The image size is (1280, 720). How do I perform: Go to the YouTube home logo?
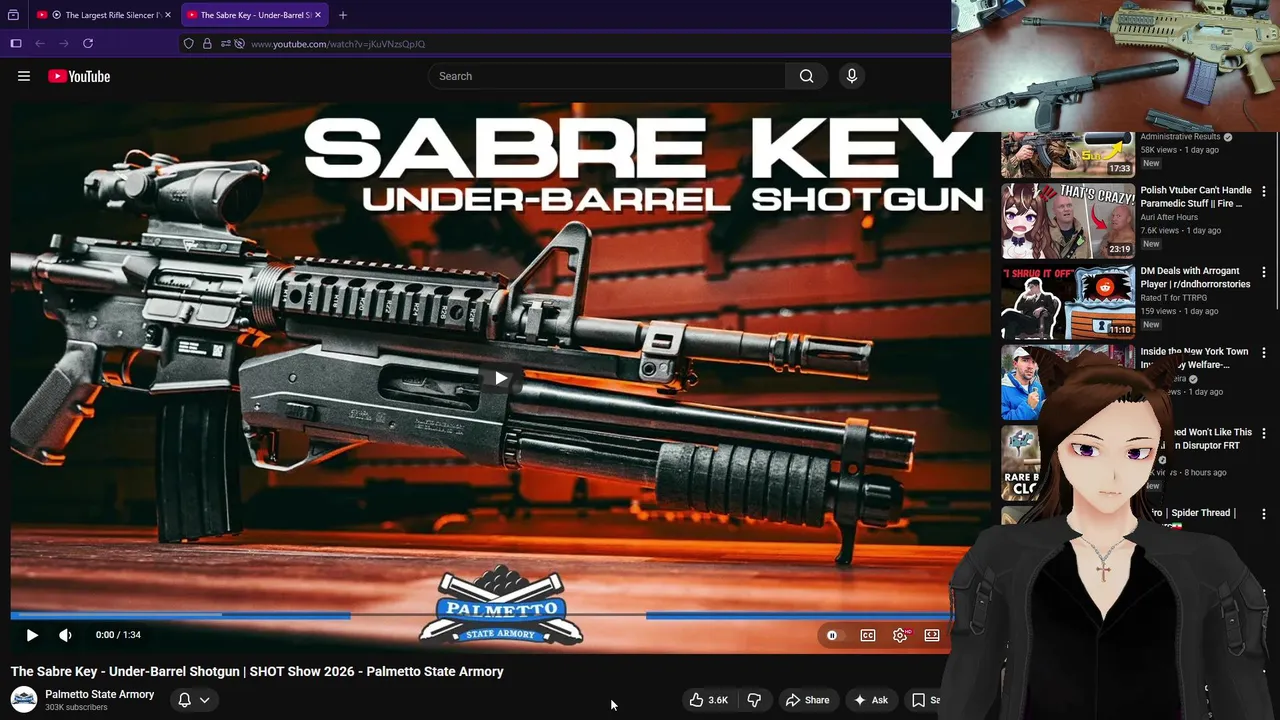79,76
